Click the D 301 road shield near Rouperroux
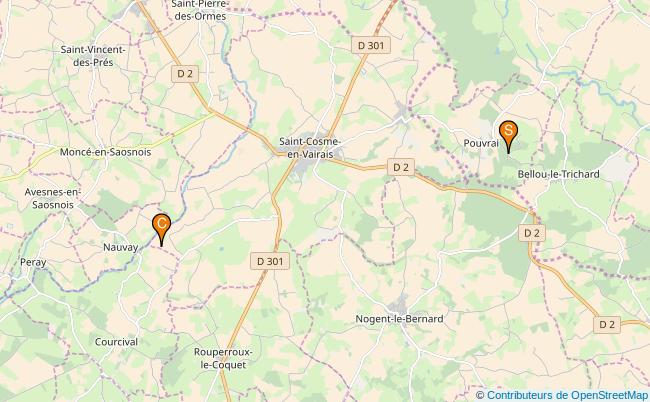Viewport: 650px width, 402px height. [x=270, y=262]
